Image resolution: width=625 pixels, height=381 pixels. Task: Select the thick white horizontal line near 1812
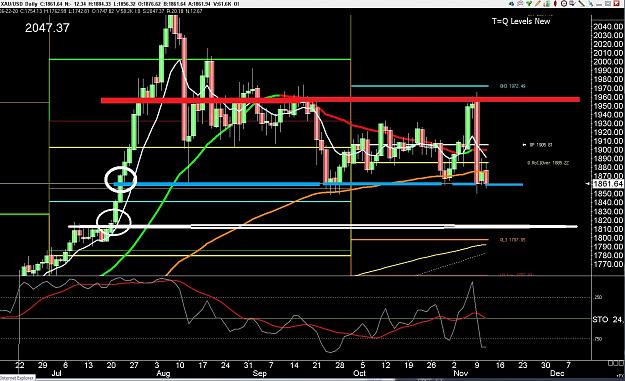tap(323, 227)
